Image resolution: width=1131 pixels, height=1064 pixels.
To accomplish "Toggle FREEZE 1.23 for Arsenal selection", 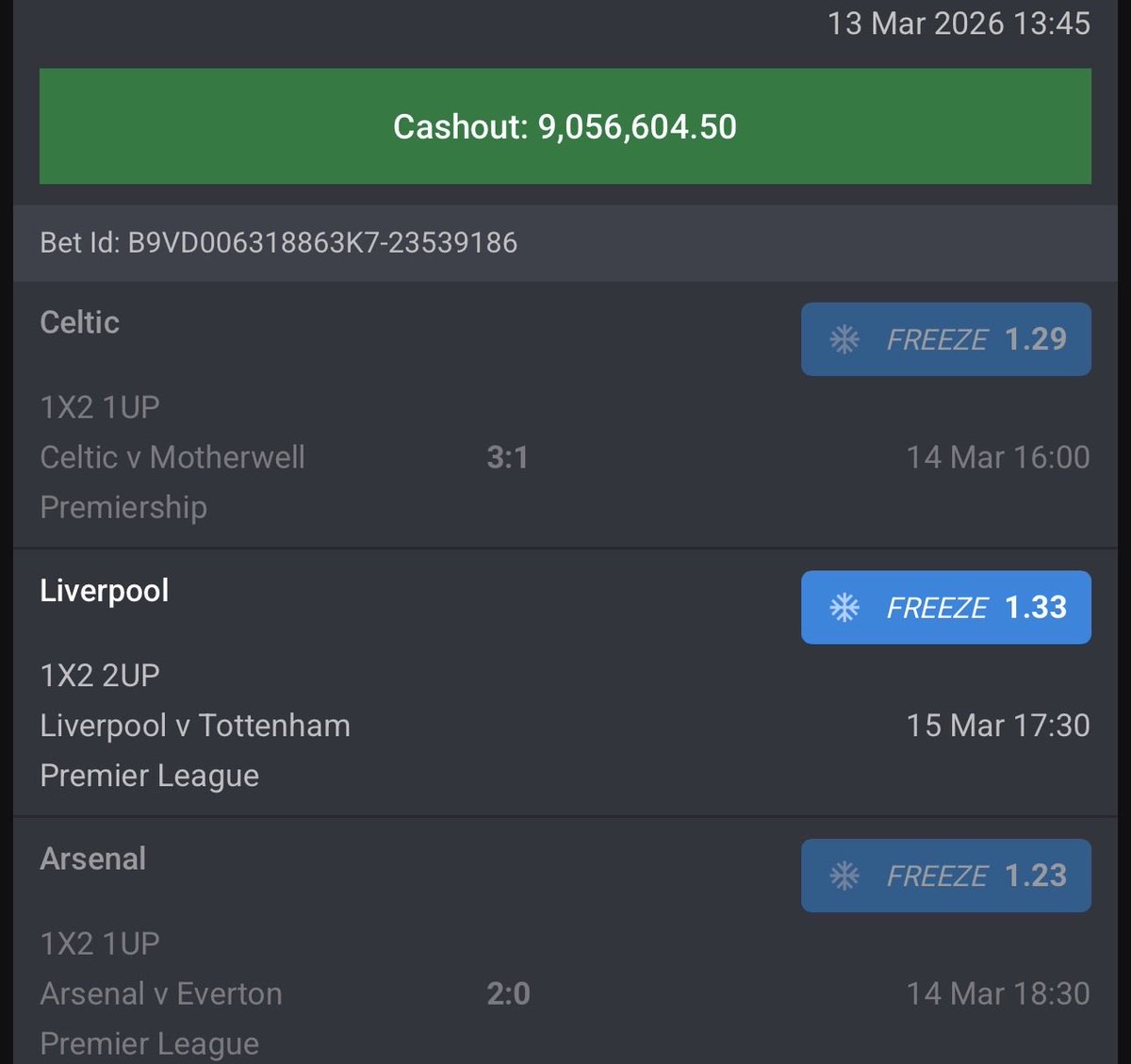I will 946,876.
